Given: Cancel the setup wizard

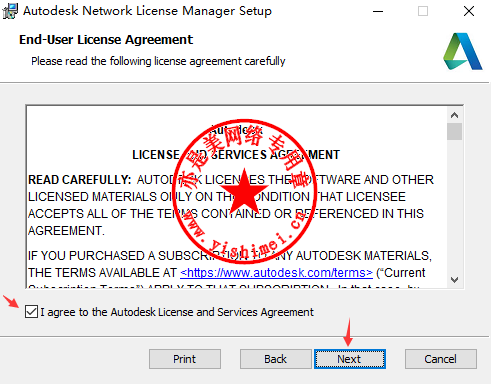Looking at the screenshot, I should pos(441,359).
